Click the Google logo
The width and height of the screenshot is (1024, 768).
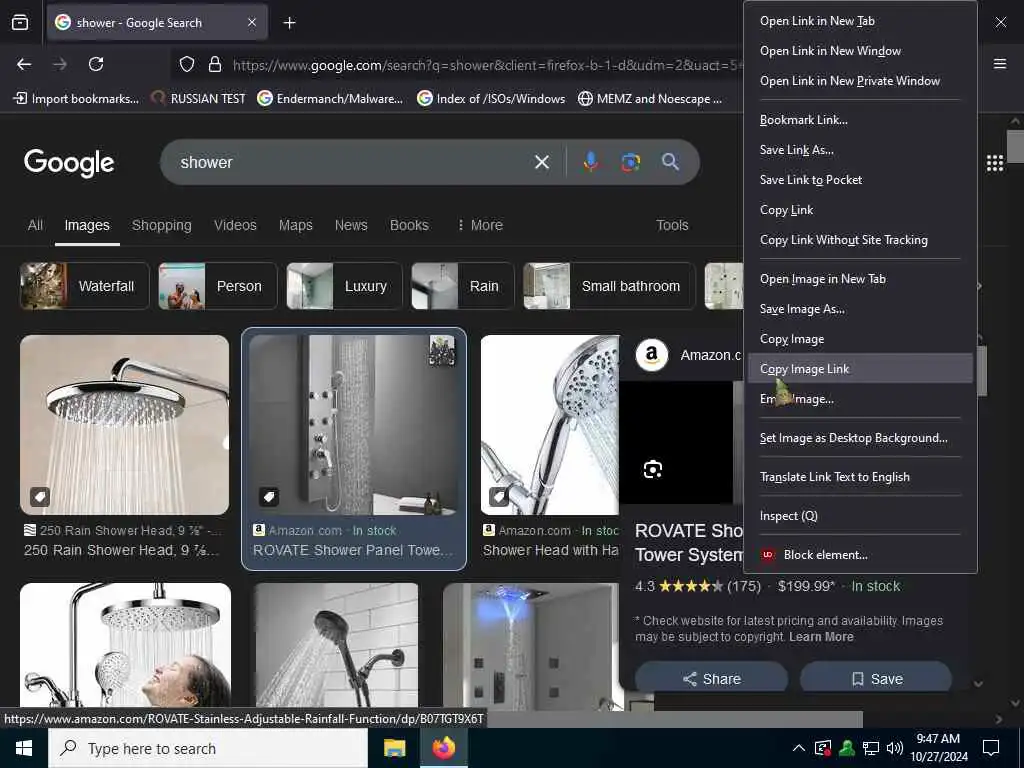[69, 163]
